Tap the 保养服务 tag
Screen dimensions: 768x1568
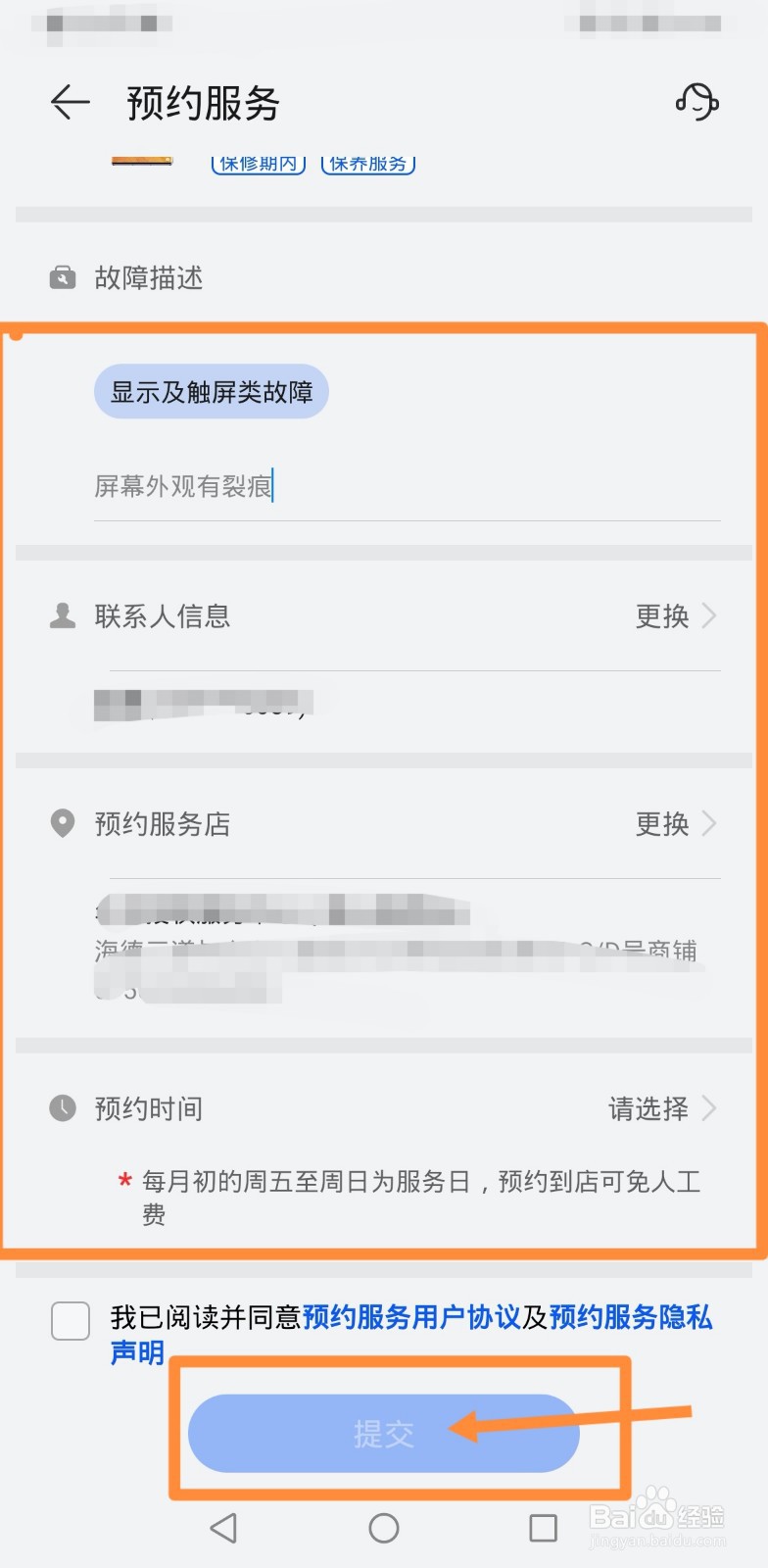368,165
